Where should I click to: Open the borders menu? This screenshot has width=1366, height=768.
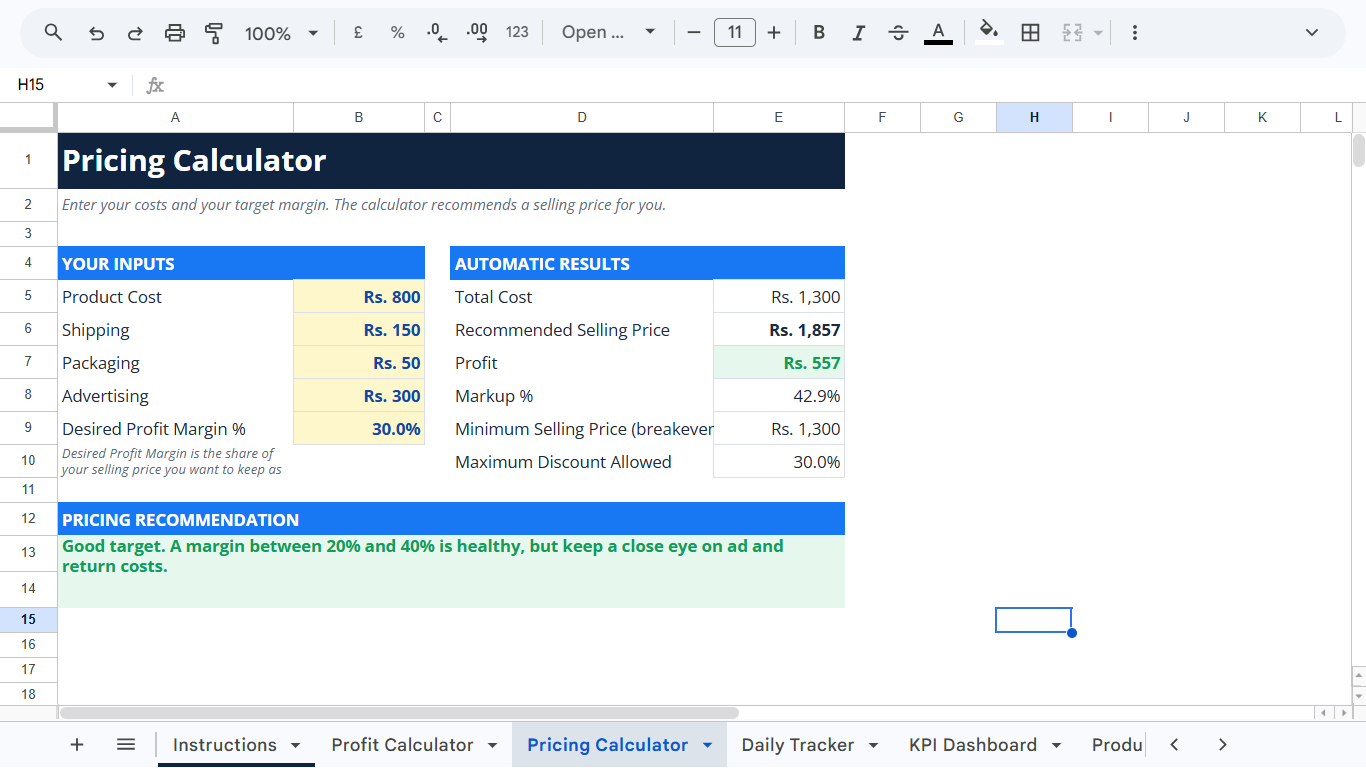click(1030, 33)
